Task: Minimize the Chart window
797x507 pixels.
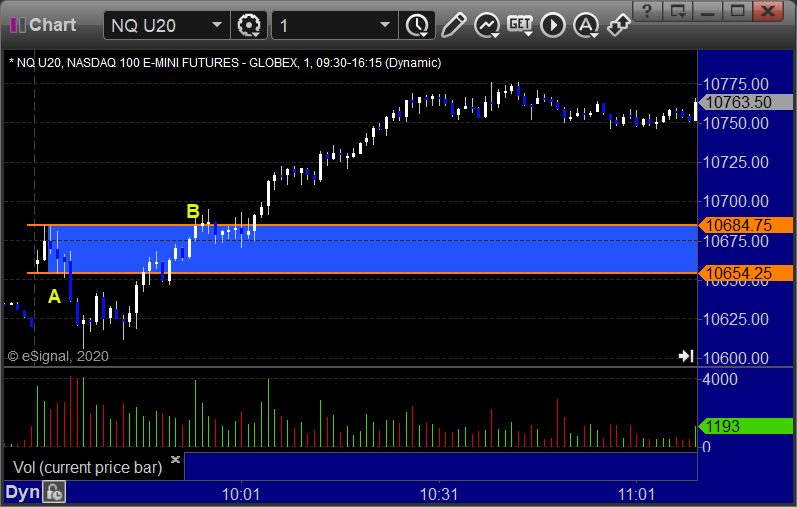Action: tap(708, 11)
